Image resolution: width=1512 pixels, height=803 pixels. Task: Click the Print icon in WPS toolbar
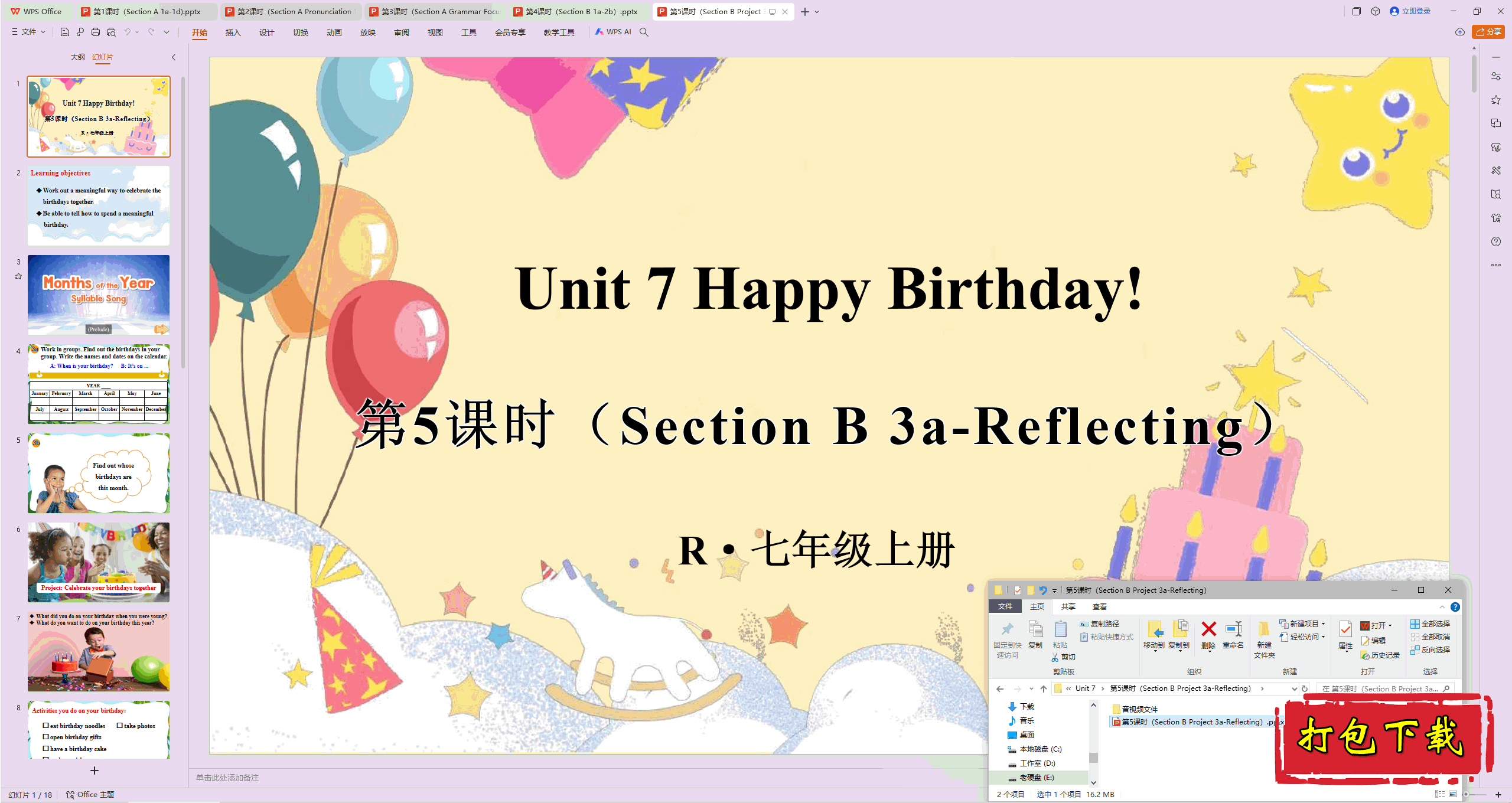(x=96, y=32)
